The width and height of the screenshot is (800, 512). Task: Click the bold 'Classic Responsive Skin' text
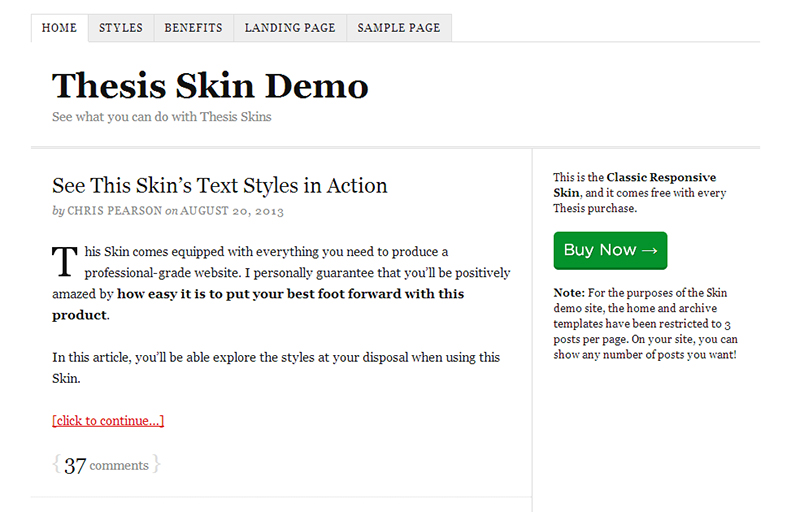pos(660,178)
